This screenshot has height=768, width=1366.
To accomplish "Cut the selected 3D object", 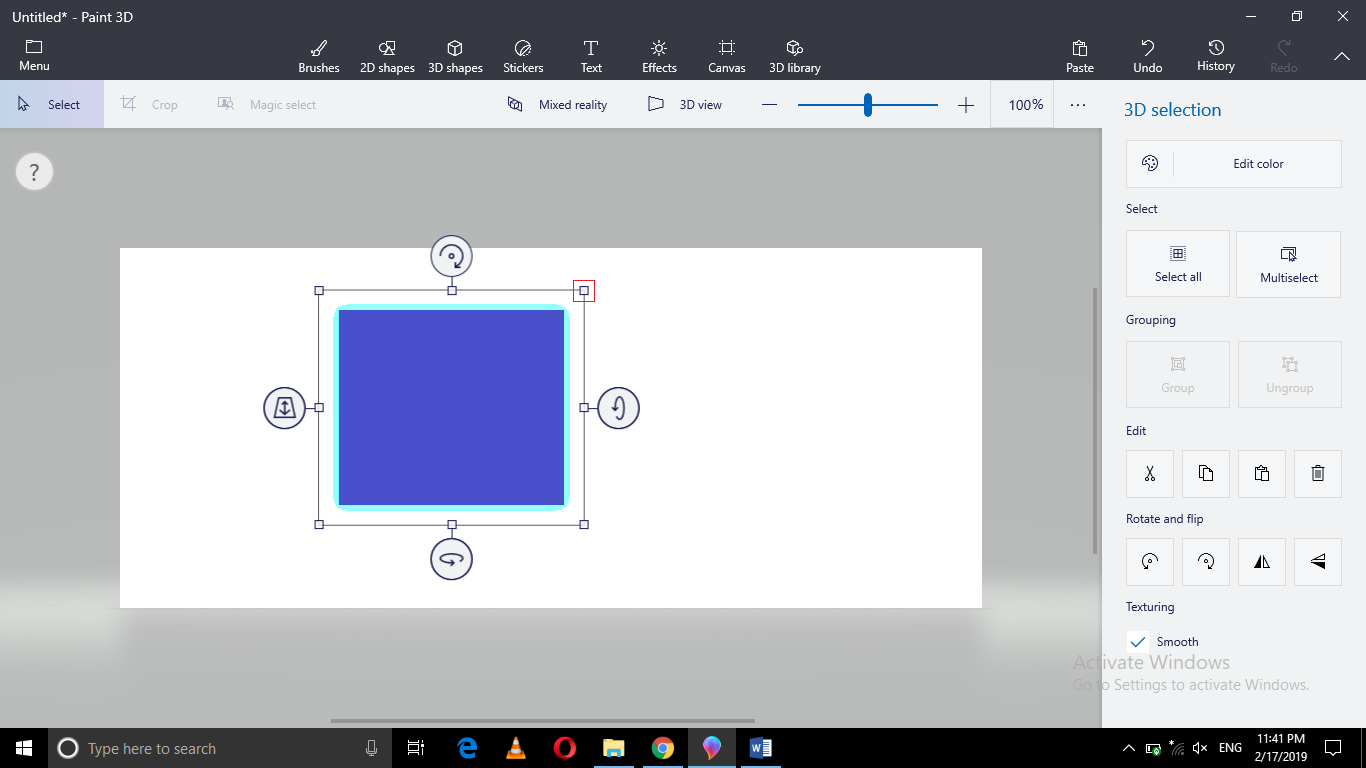I will [1149, 473].
